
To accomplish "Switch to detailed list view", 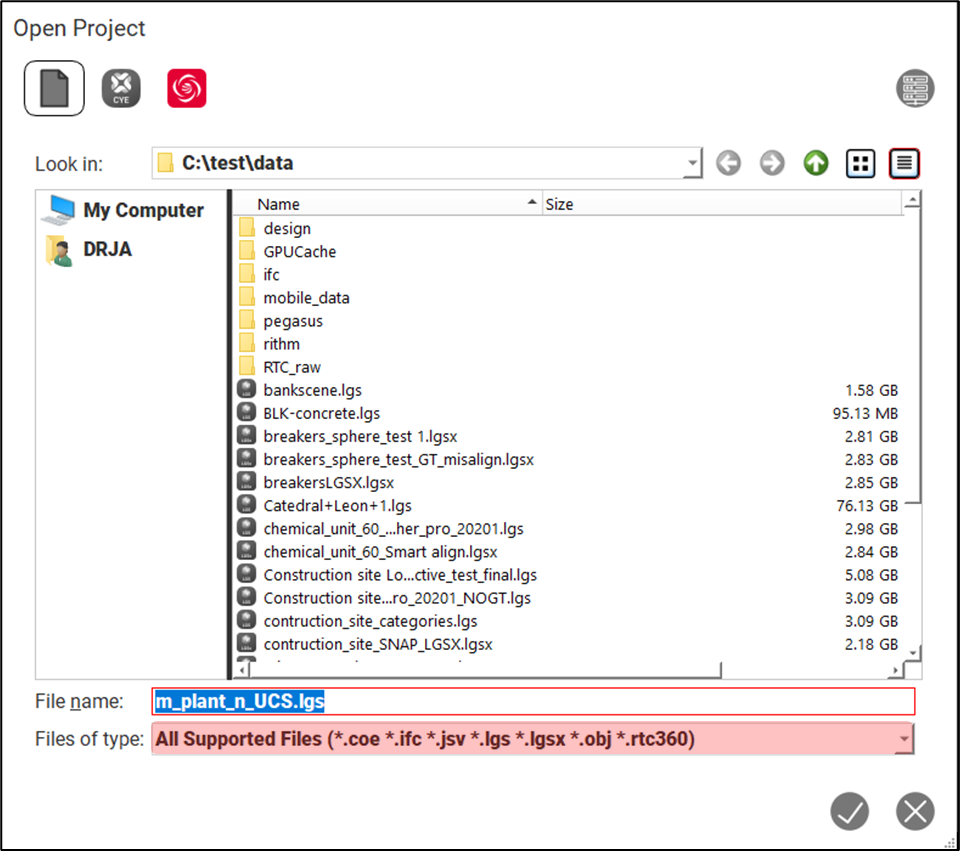I will pos(904,163).
